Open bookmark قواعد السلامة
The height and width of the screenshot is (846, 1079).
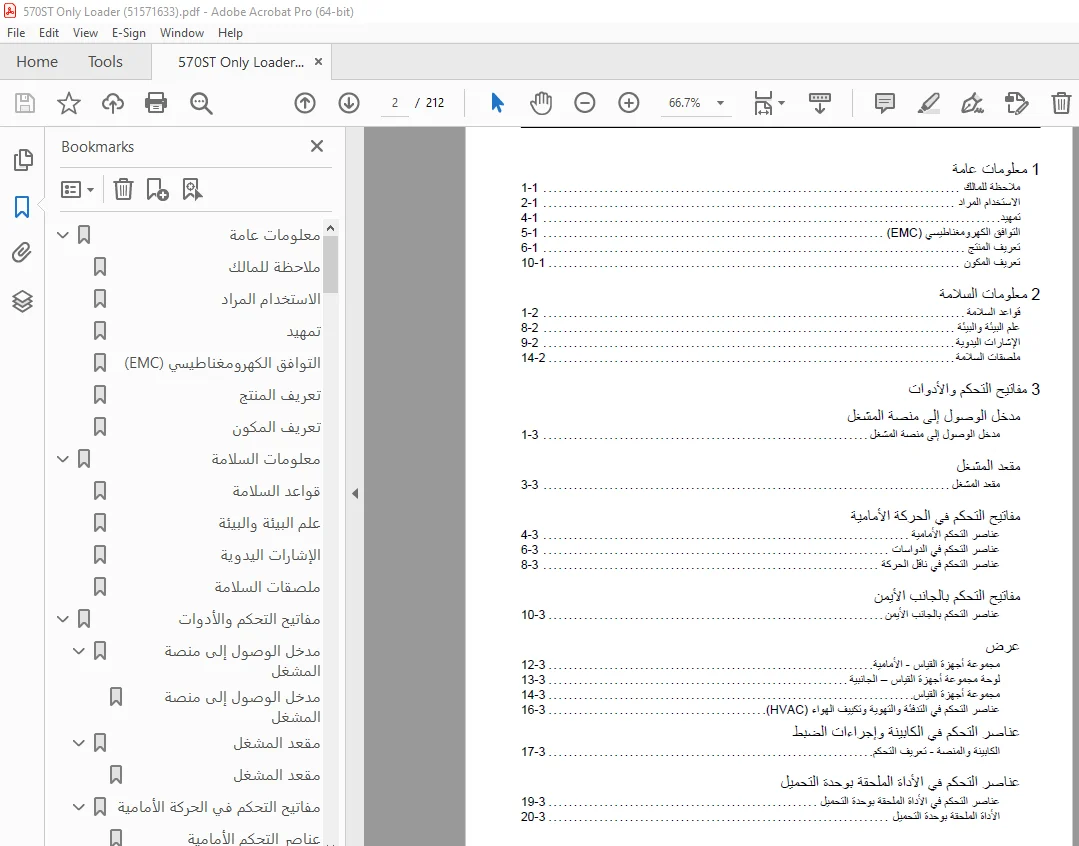tap(276, 491)
